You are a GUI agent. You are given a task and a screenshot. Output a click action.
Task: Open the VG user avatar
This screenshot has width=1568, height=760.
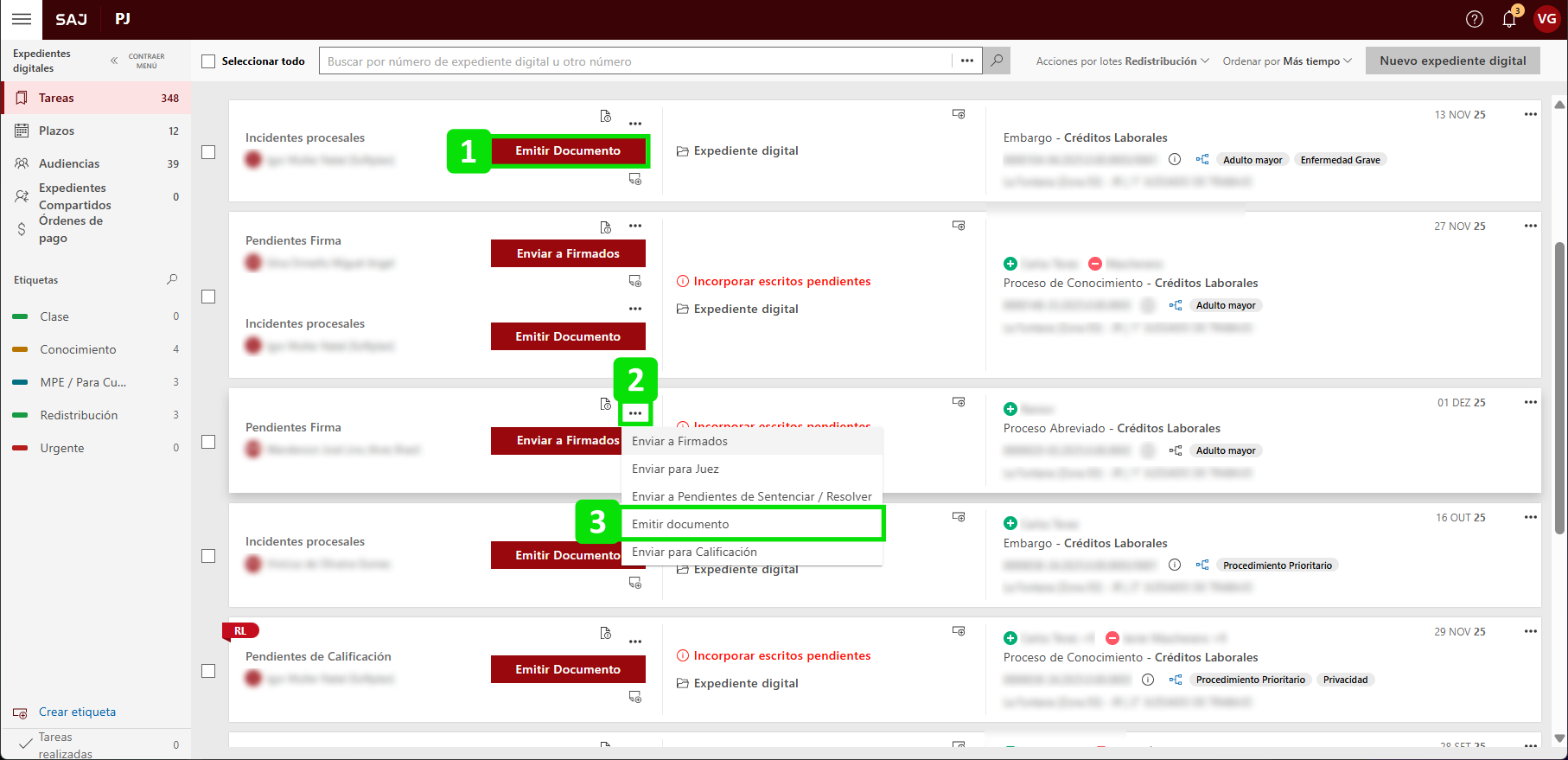click(x=1546, y=19)
